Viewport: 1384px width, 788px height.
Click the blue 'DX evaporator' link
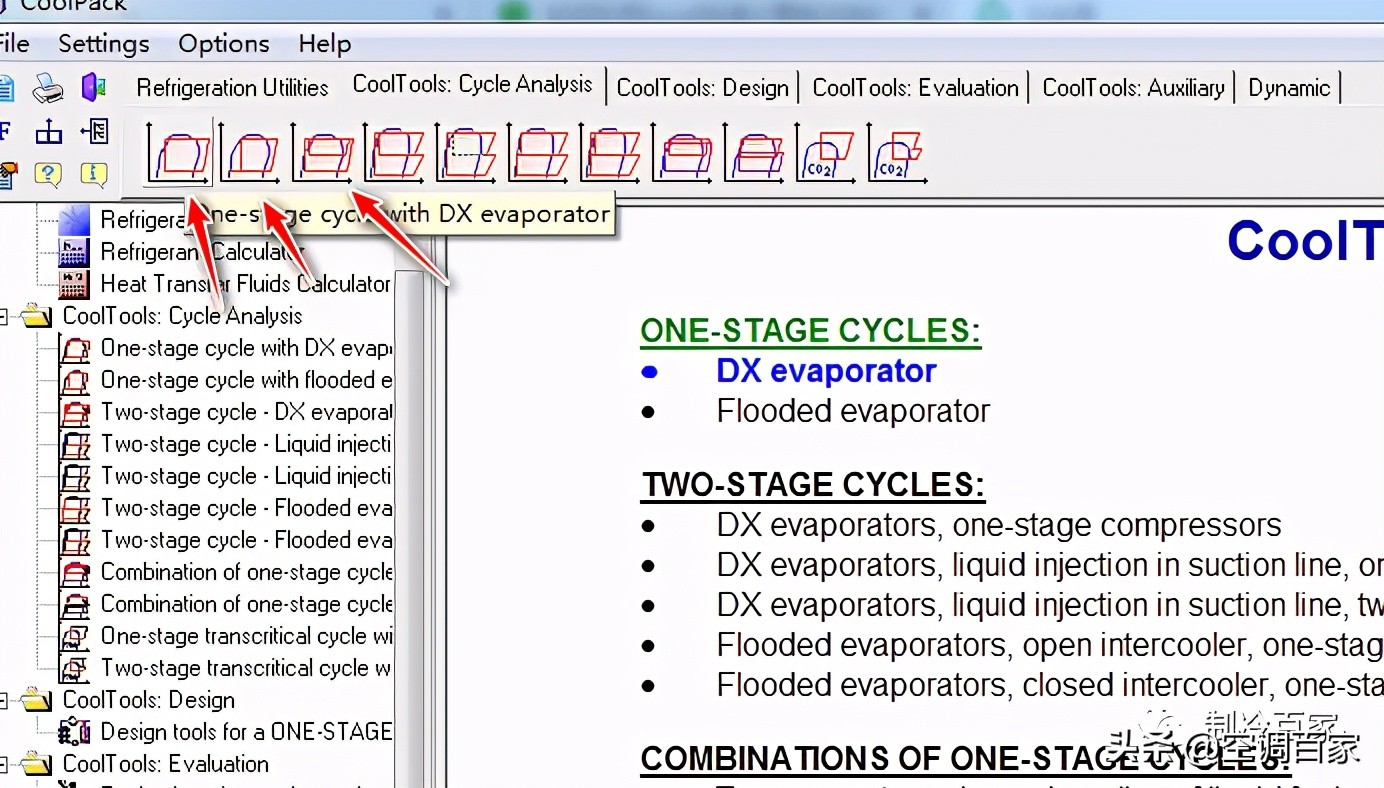826,371
